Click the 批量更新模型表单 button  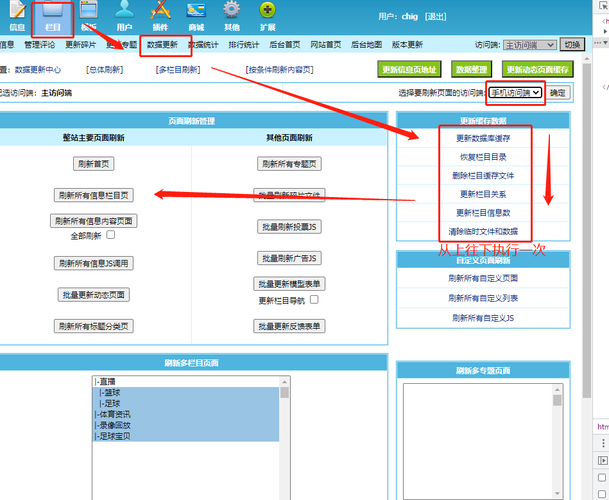tap(289, 284)
